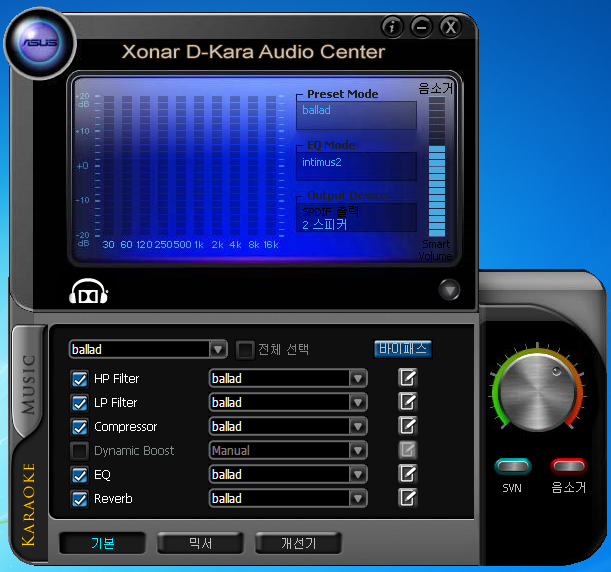Viewport: 611px width, 572px height.
Task: Select the 믹서 tab
Action: (x=200, y=543)
